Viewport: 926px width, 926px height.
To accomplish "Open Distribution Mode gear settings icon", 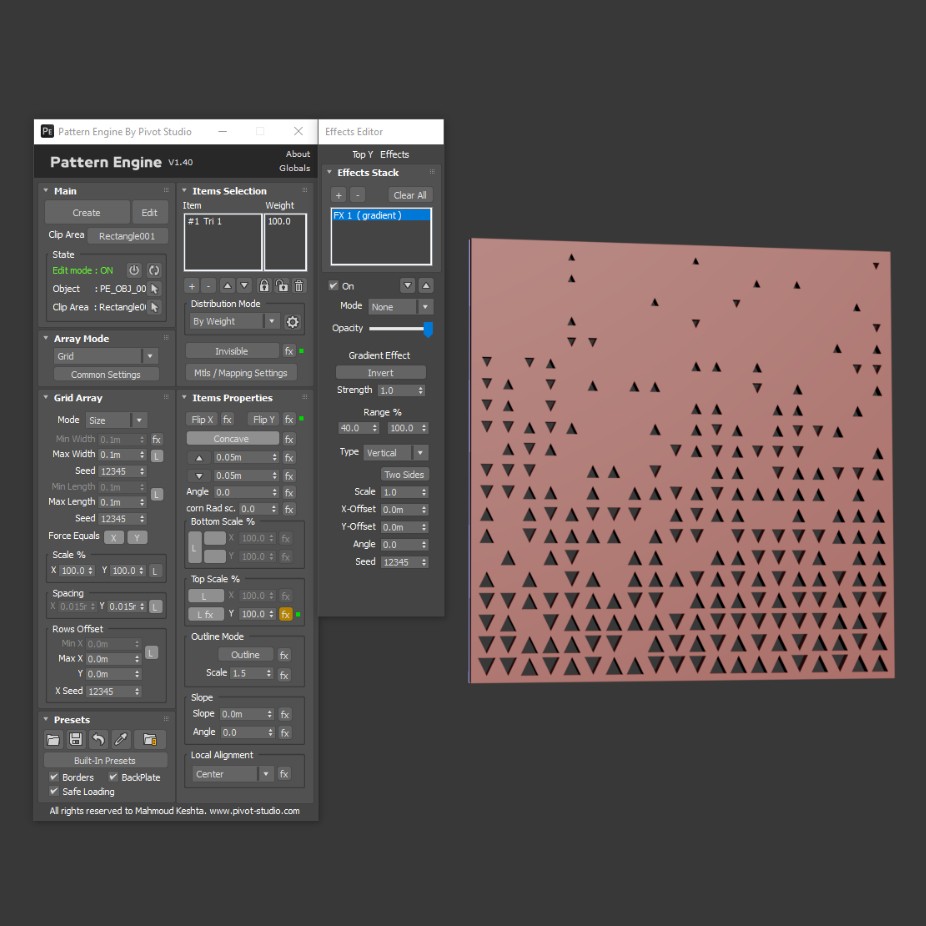I will click(x=292, y=322).
